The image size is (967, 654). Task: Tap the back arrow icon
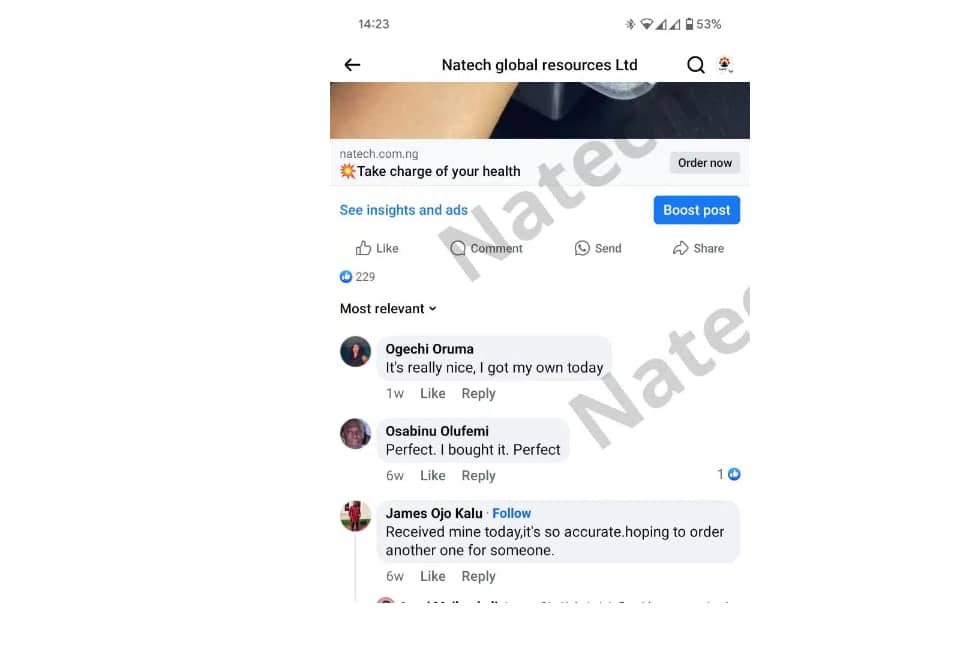pyautogui.click(x=352, y=65)
